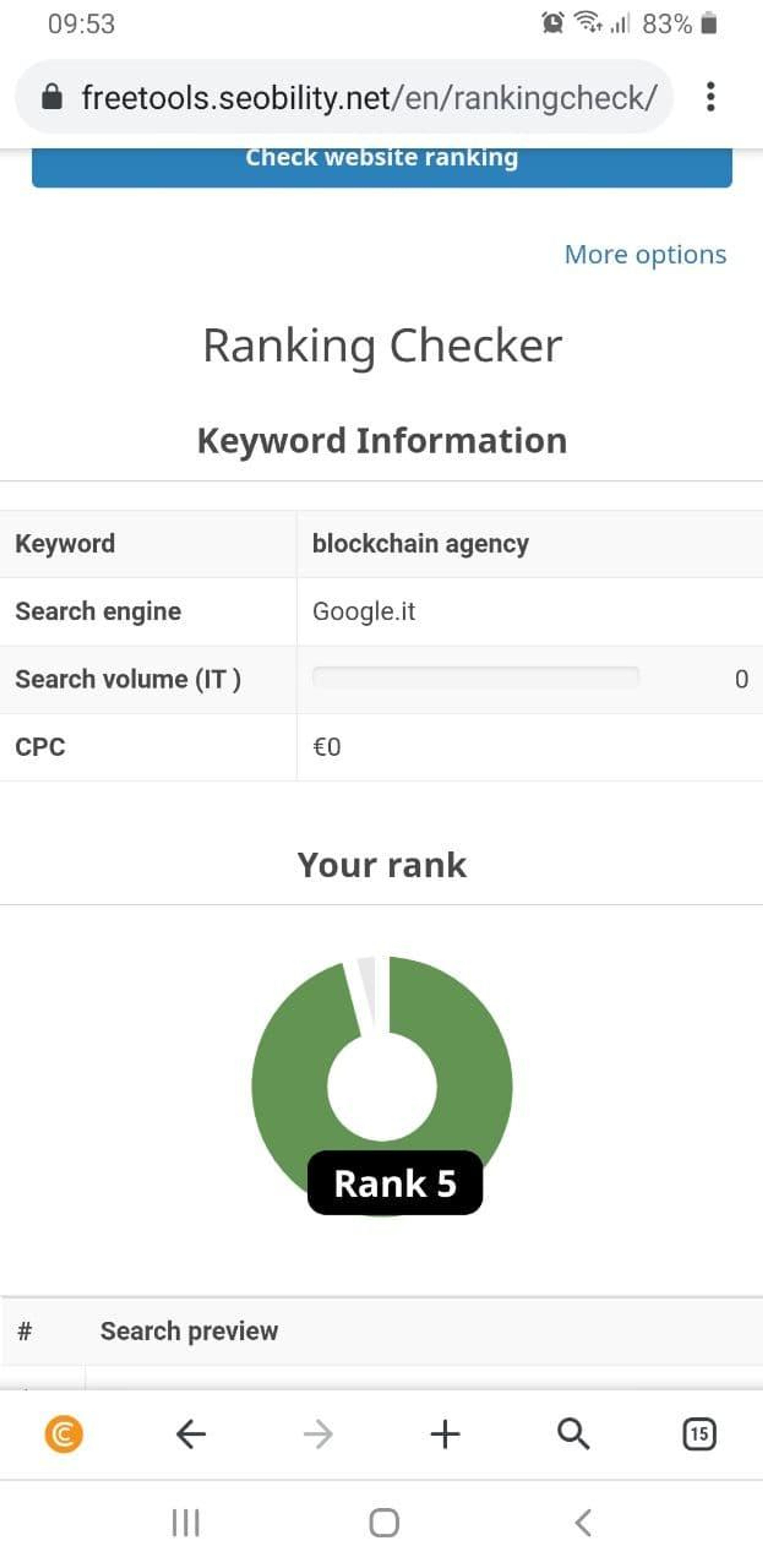Tap the battery status icon
Screen dimensions: 763x1568
click(x=709, y=24)
